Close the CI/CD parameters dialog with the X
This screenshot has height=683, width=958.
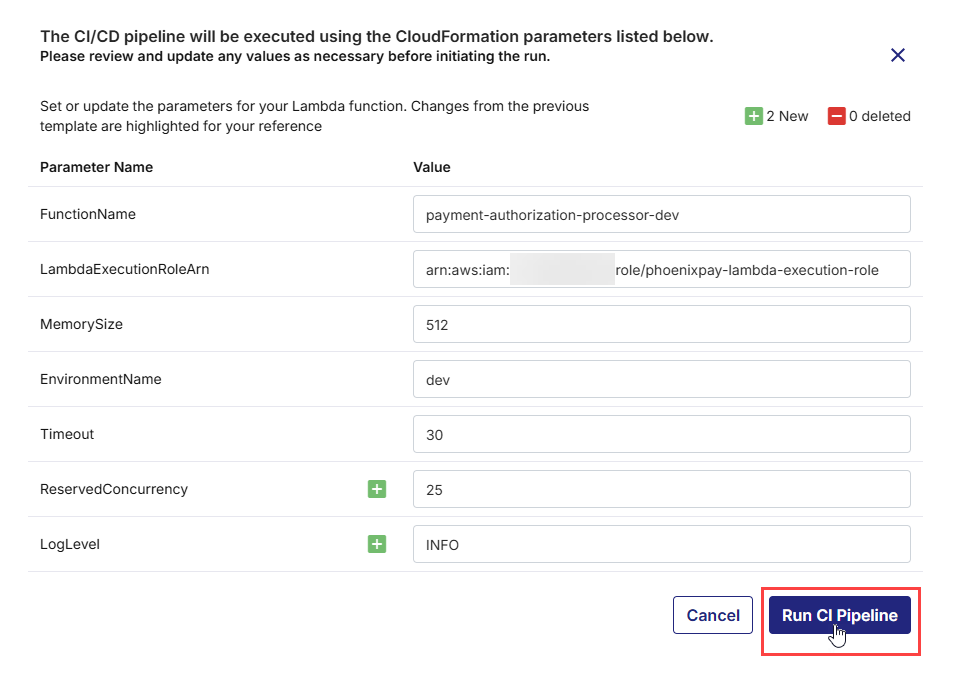pos(897,55)
